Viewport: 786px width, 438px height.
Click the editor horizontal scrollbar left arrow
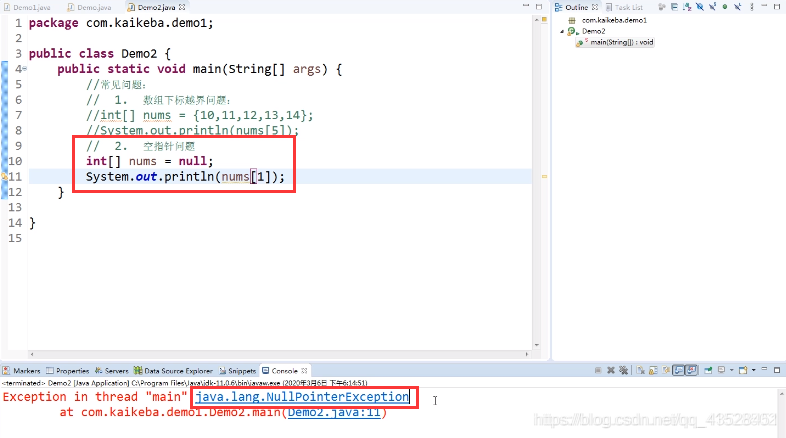[x=32, y=354]
